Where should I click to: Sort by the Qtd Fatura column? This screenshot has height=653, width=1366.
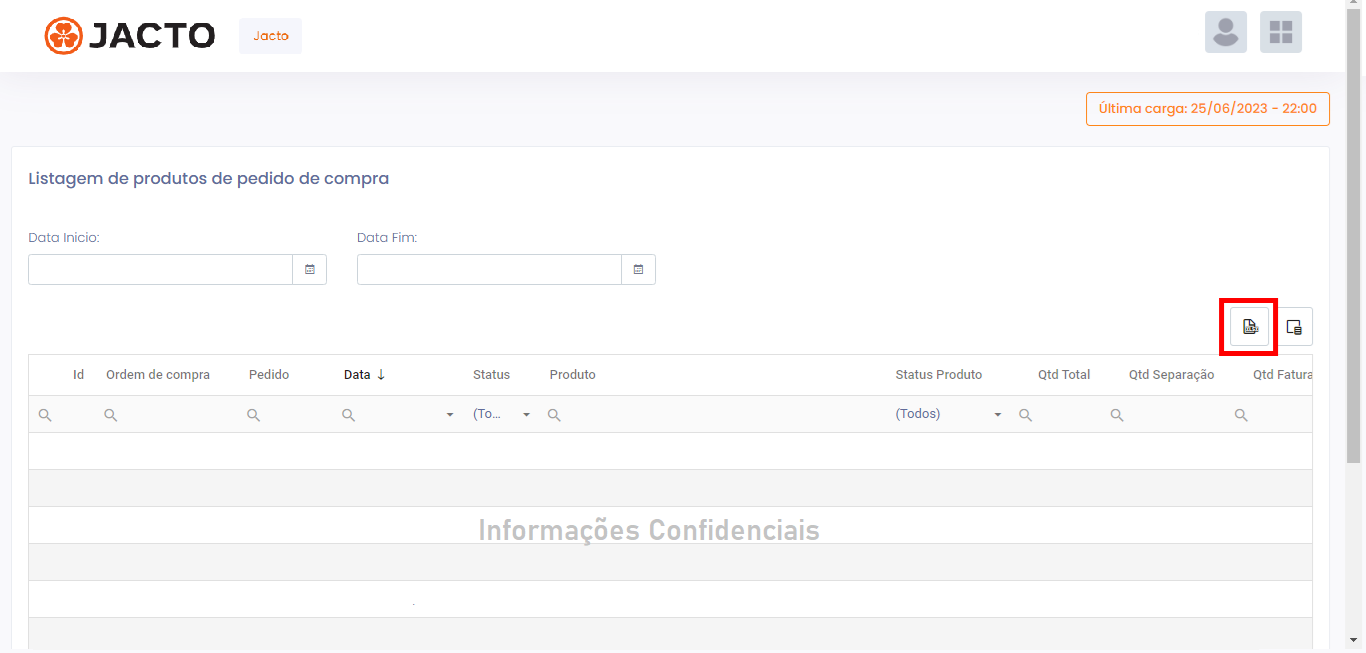(x=1282, y=375)
